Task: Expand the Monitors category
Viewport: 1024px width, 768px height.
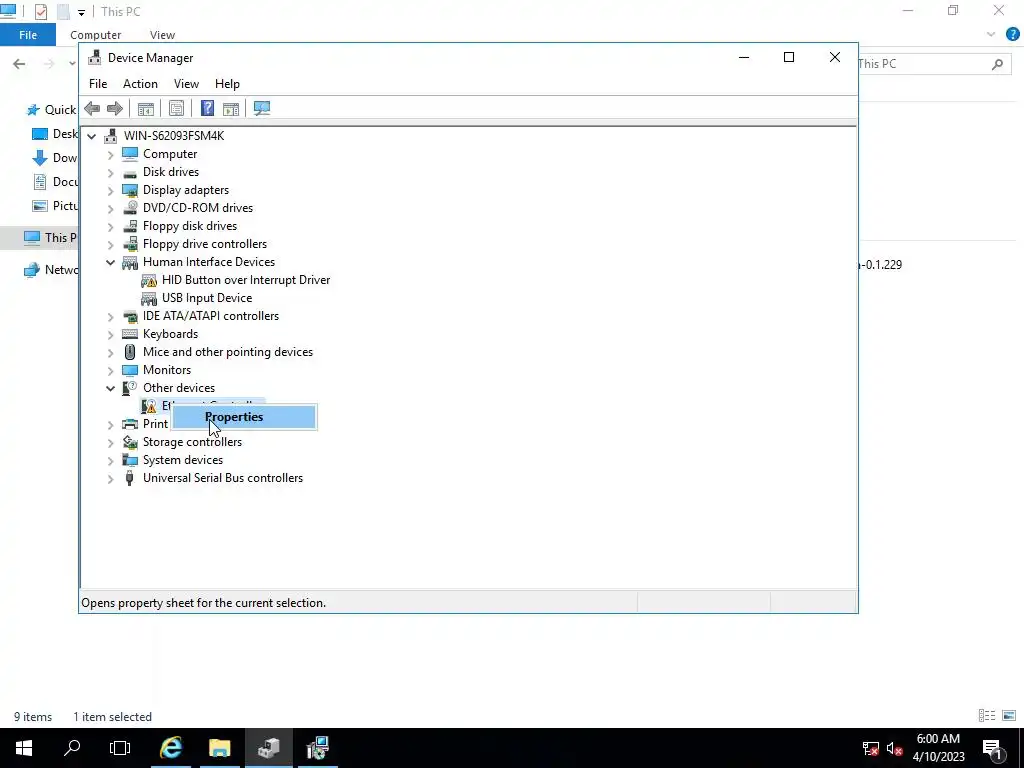Action: (x=110, y=370)
